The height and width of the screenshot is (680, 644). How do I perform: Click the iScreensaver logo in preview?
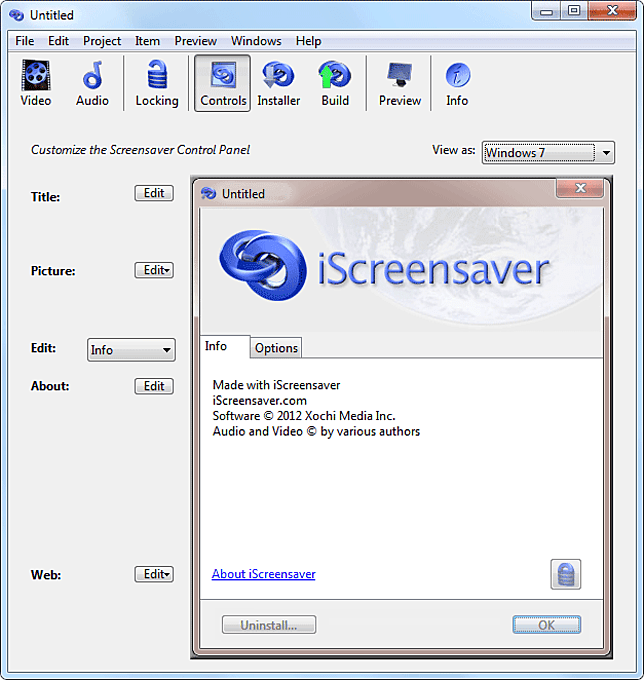click(384, 266)
